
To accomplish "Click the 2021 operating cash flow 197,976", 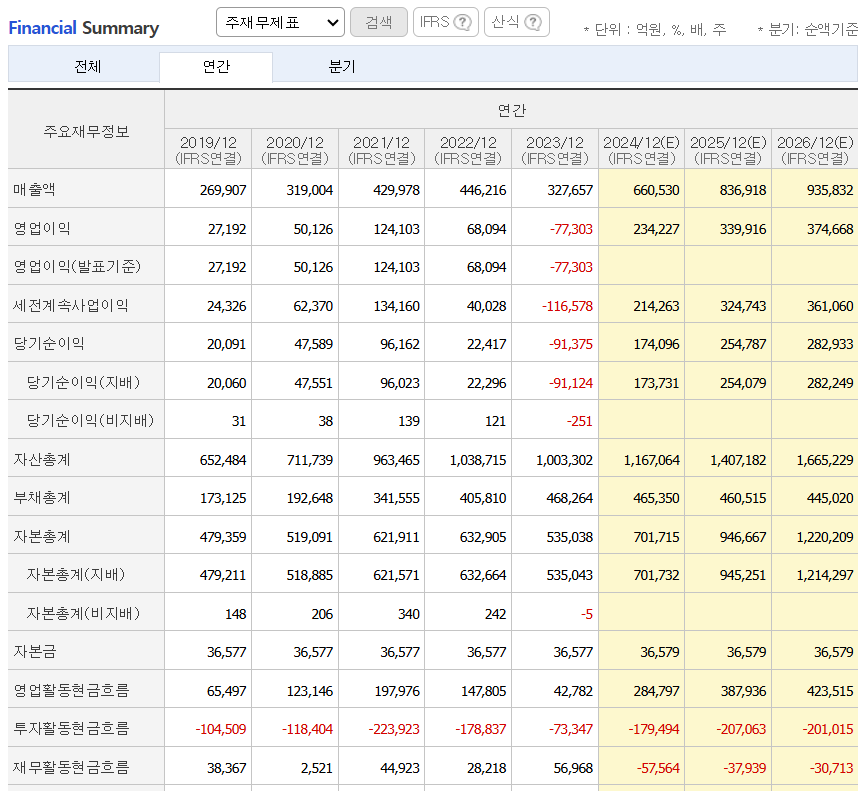I will 397,691.
